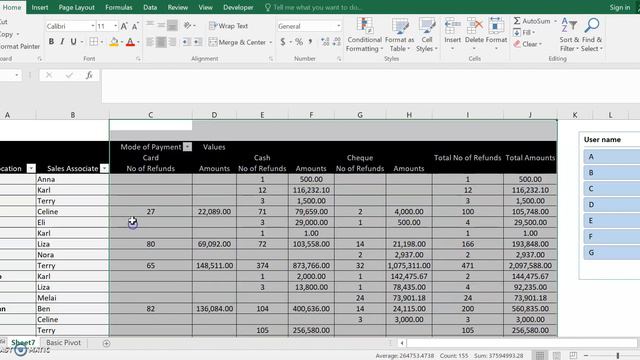
Task: Click the Insert Function fx button
Action: (89, 75)
